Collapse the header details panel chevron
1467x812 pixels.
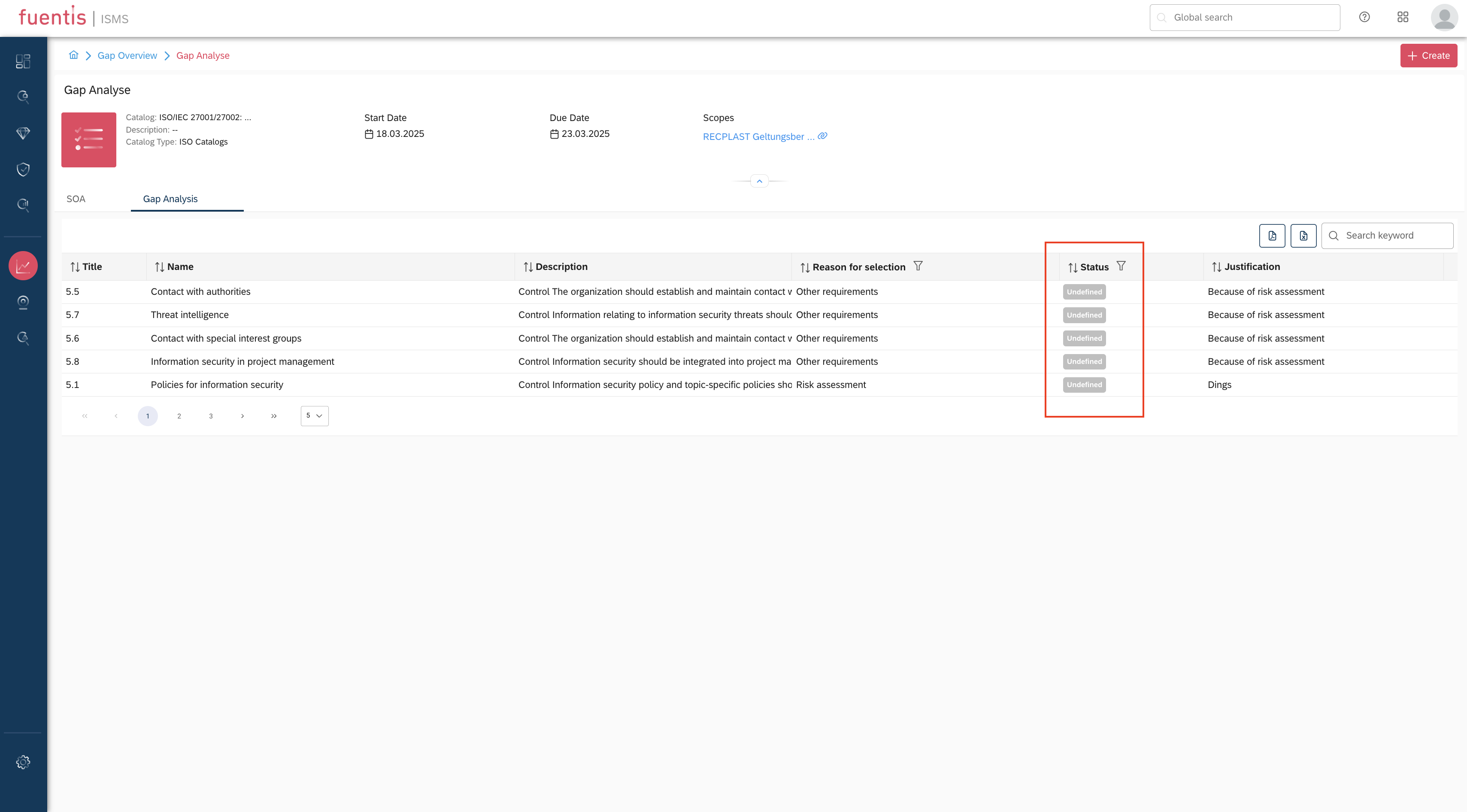tap(759, 181)
